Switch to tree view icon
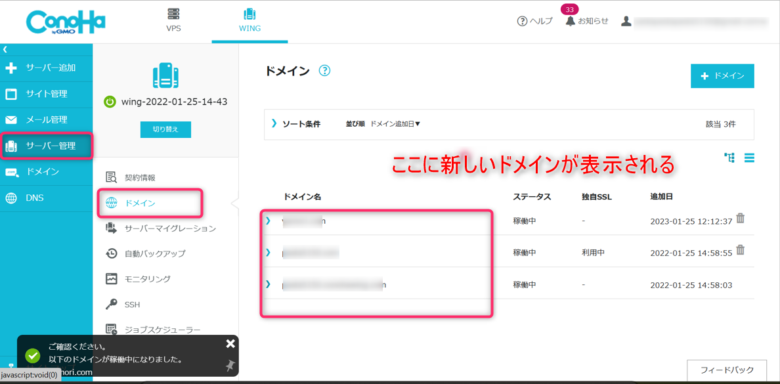780x384 pixels. click(730, 158)
